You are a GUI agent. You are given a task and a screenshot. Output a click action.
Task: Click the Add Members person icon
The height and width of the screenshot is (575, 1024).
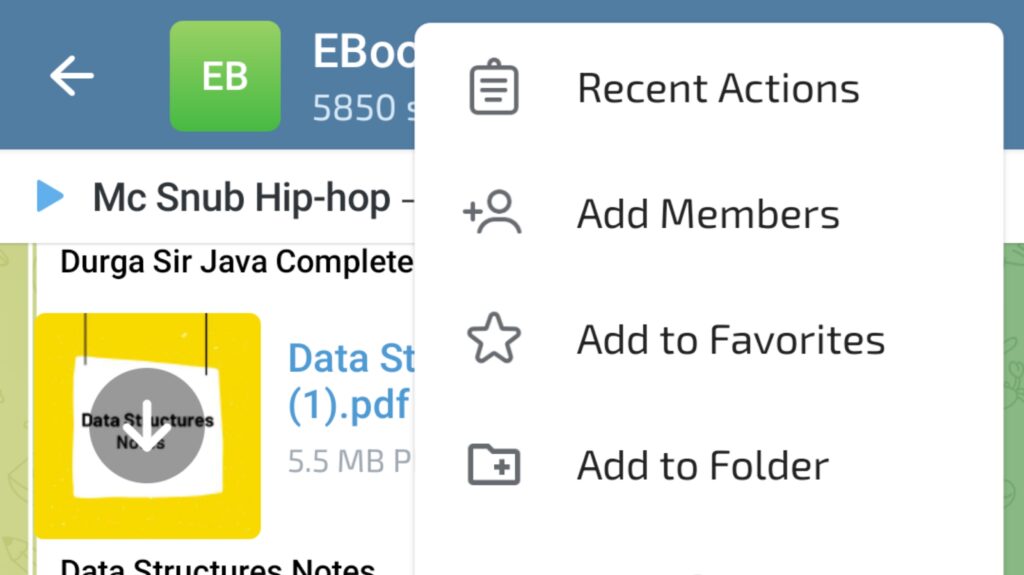tap(492, 212)
